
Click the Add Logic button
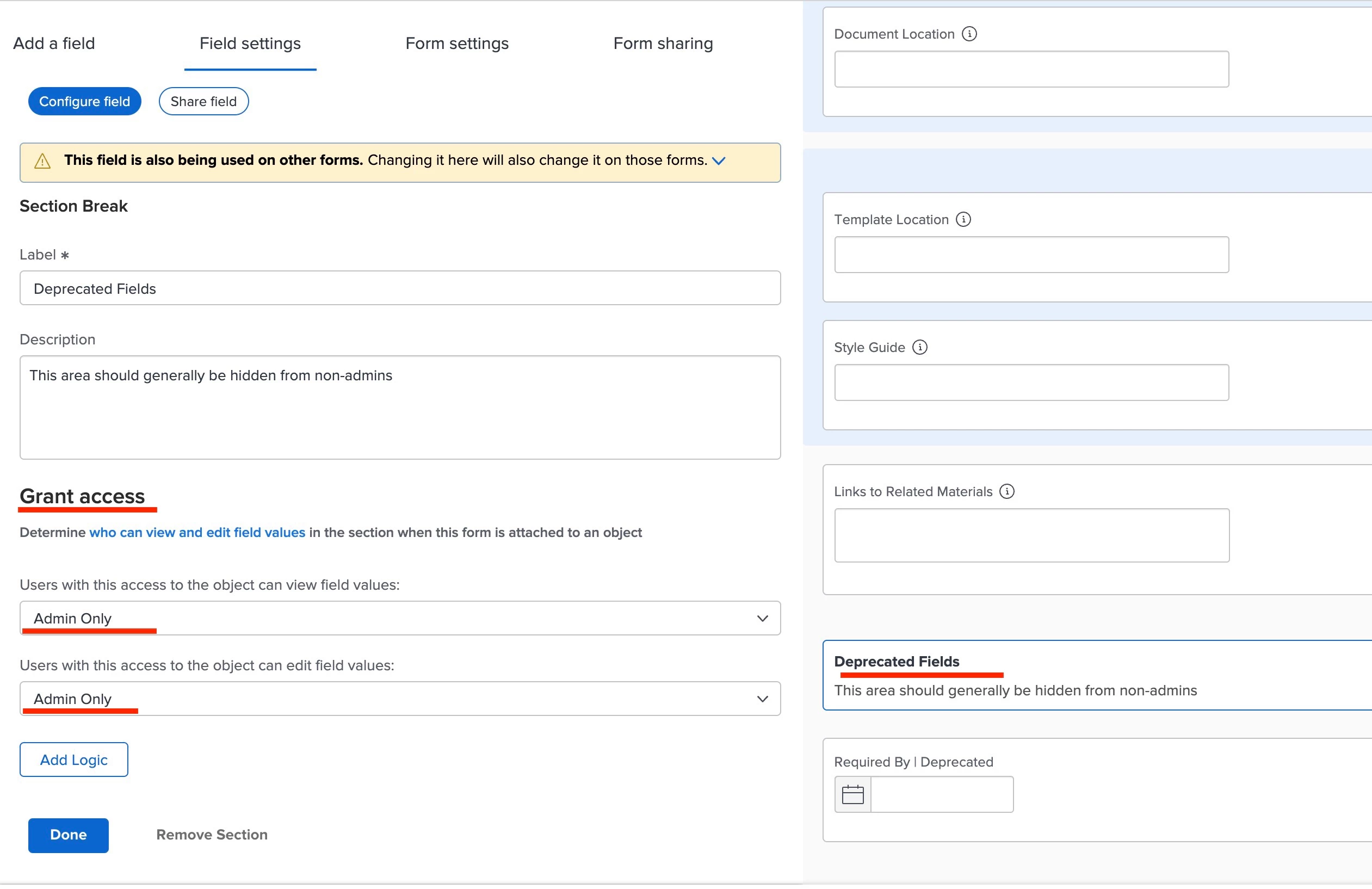tap(74, 760)
